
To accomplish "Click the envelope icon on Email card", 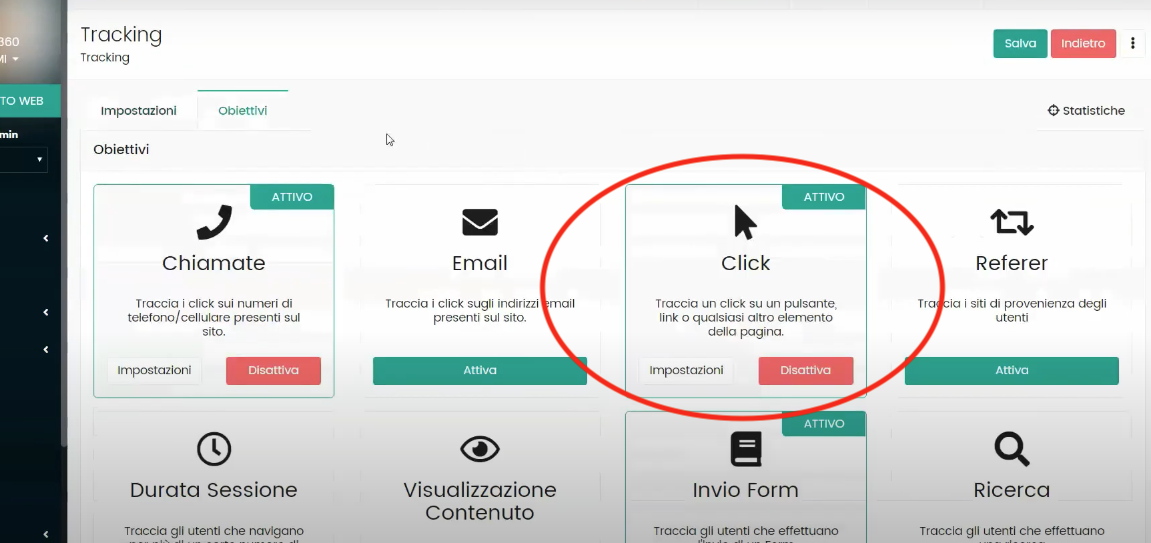I will 480,222.
